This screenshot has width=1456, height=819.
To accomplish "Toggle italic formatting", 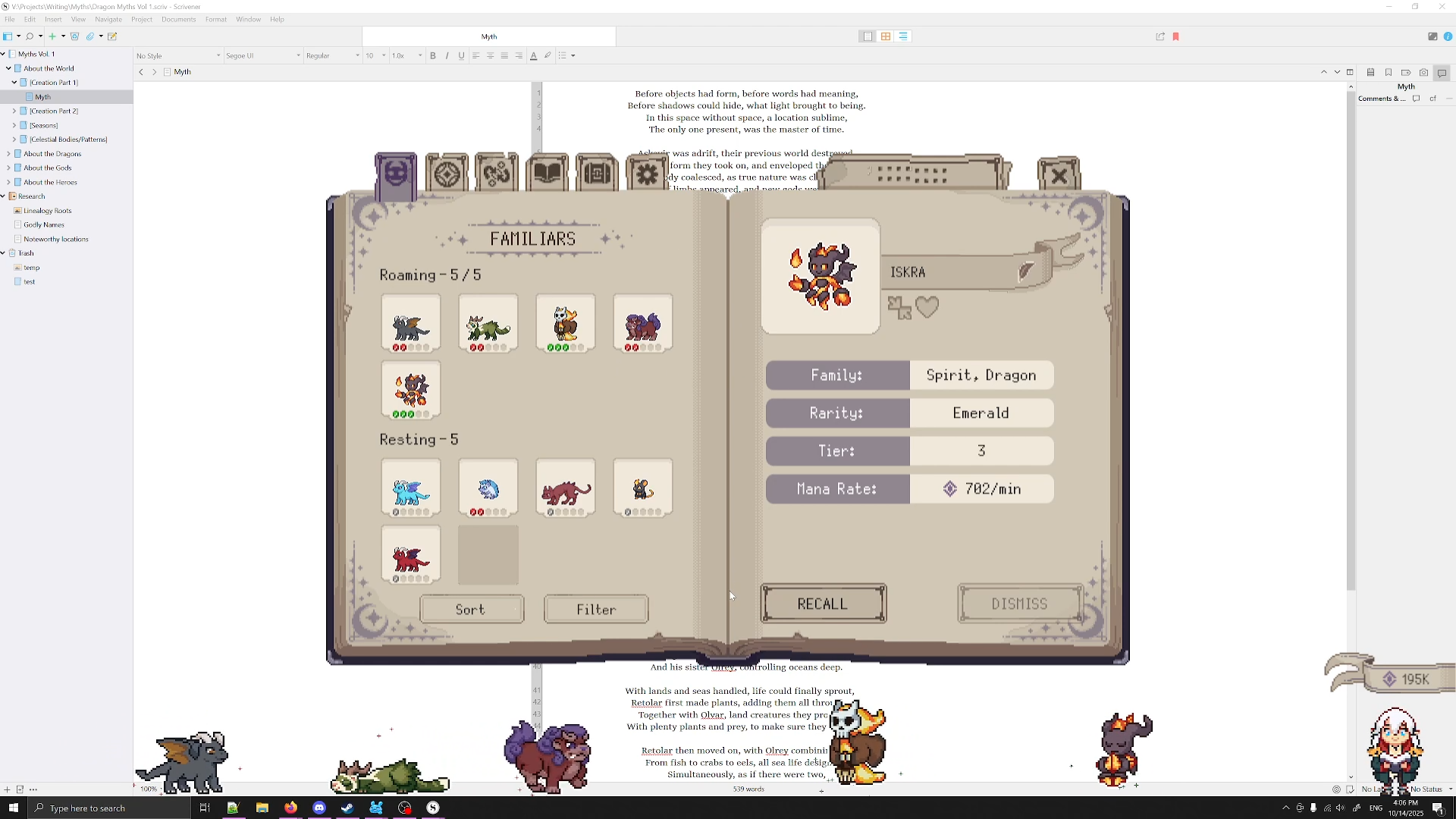I will pos(447,55).
